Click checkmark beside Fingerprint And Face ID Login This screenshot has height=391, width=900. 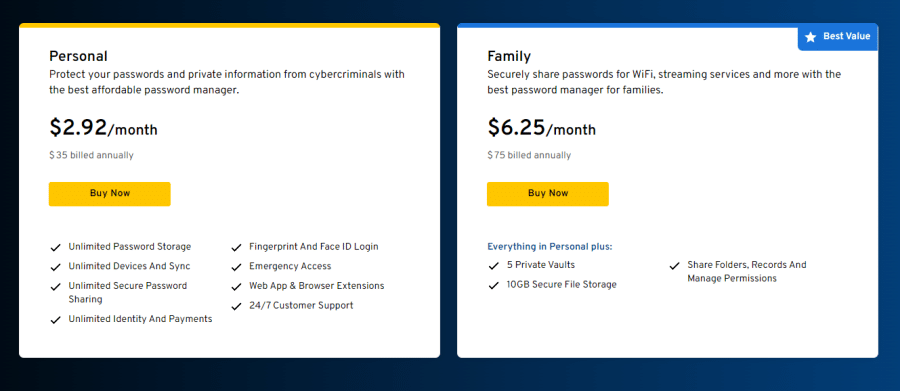[x=236, y=248]
